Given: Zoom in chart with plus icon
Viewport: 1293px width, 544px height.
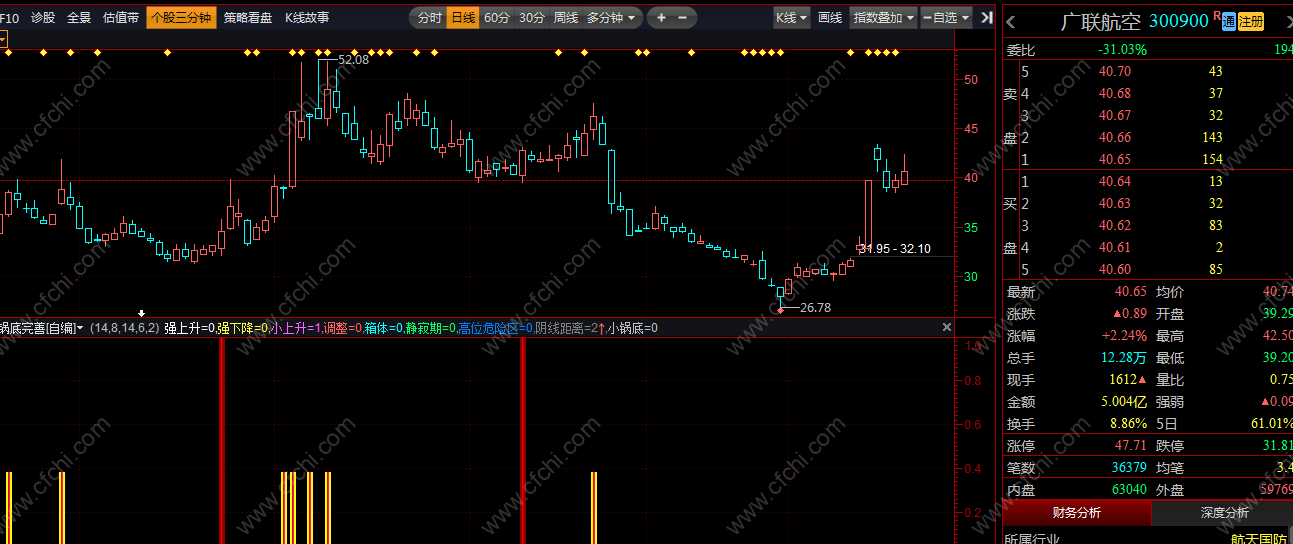Looking at the screenshot, I should pyautogui.click(x=661, y=18).
